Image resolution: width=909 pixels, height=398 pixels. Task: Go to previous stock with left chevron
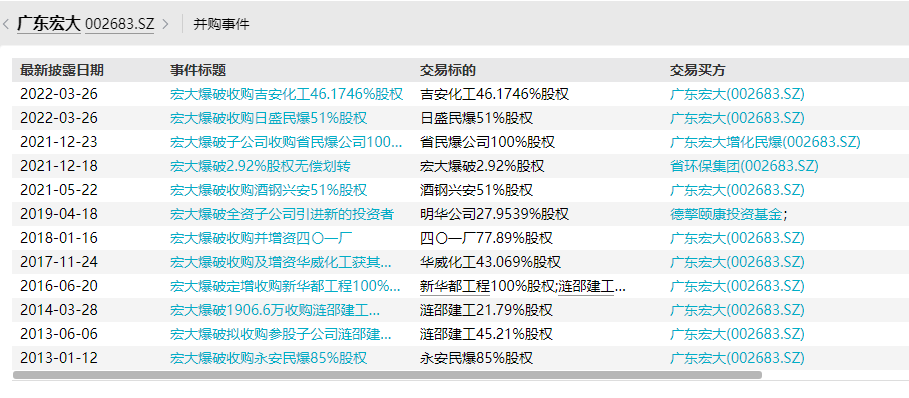tap(6, 25)
